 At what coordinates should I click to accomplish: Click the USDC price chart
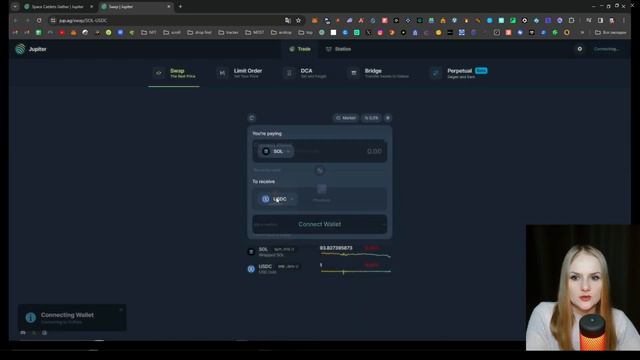coord(356,271)
